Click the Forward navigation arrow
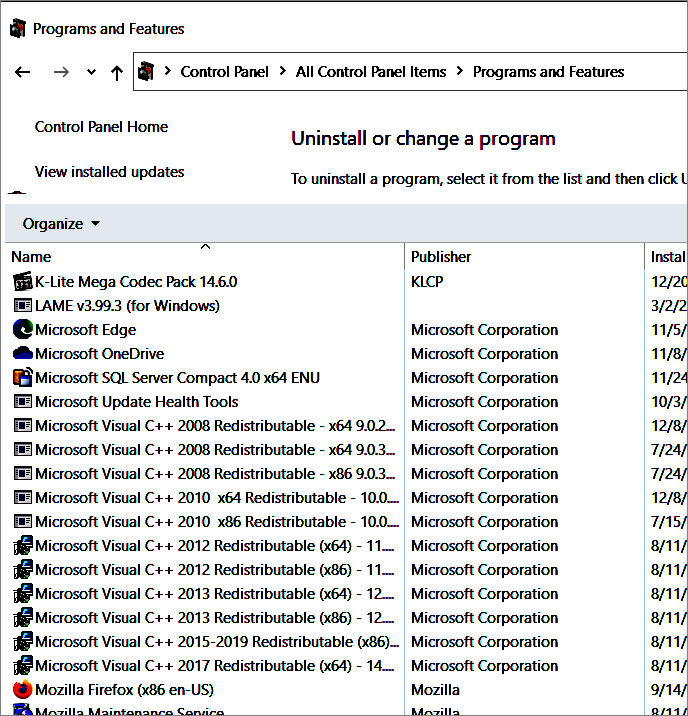This screenshot has width=688, height=716. [61, 72]
